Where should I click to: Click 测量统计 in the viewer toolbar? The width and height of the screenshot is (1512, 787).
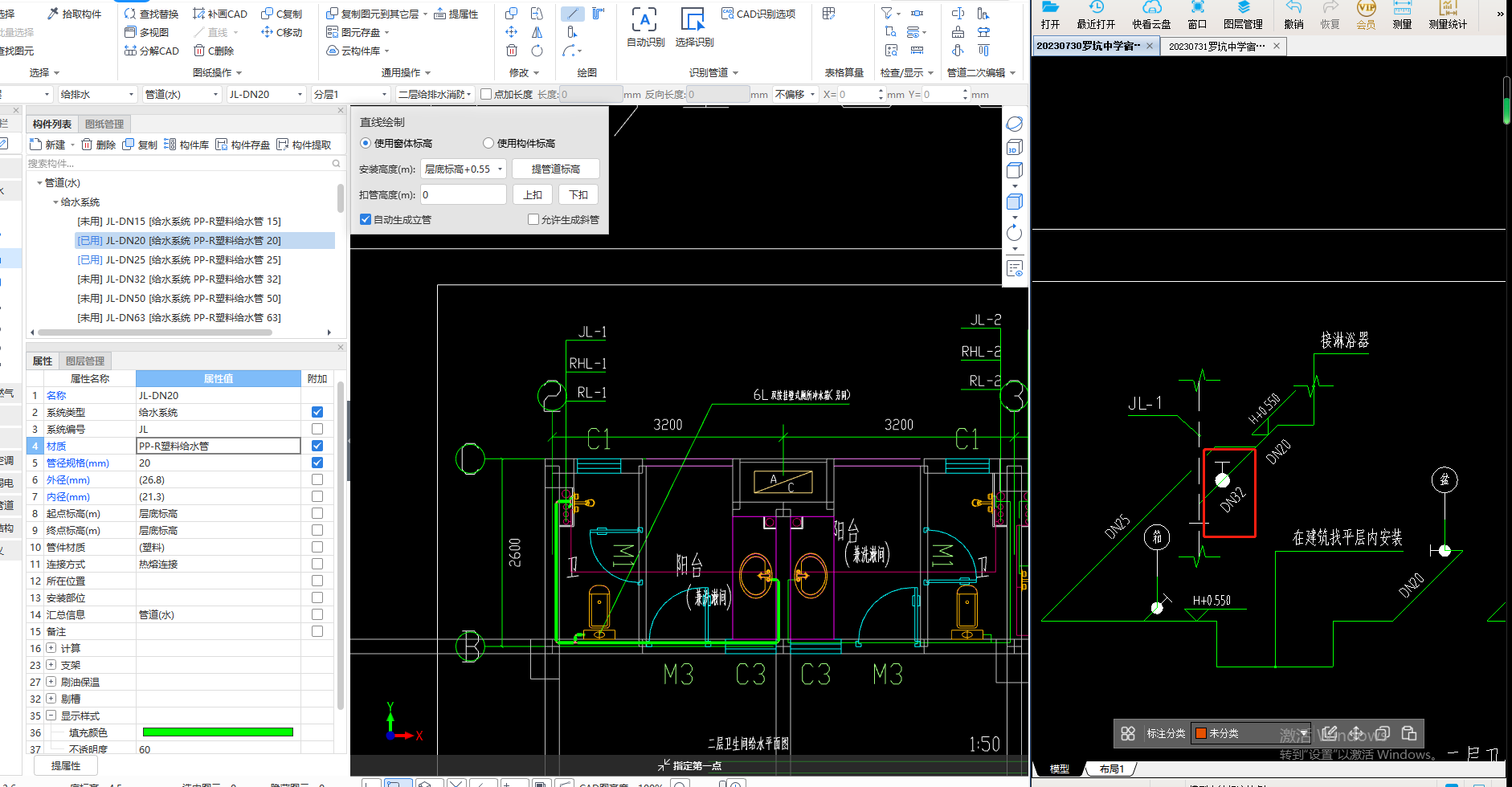tap(1448, 15)
